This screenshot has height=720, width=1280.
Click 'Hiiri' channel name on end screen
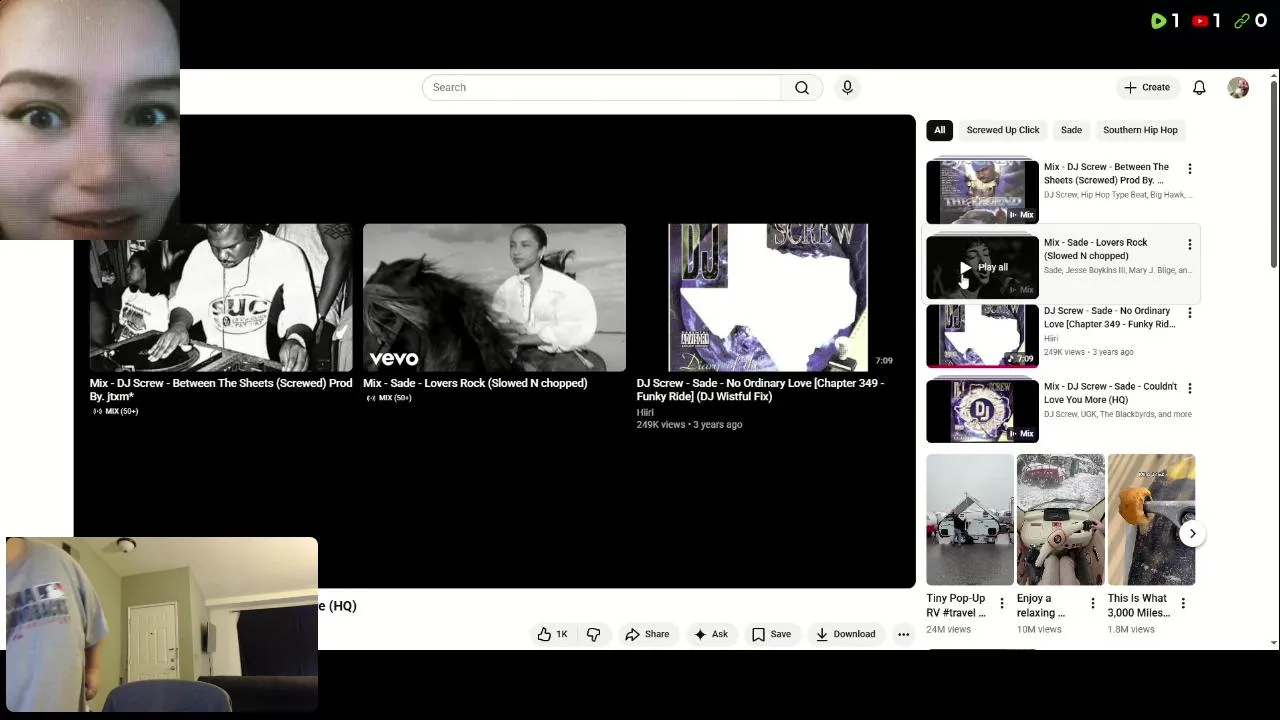[645, 412]
